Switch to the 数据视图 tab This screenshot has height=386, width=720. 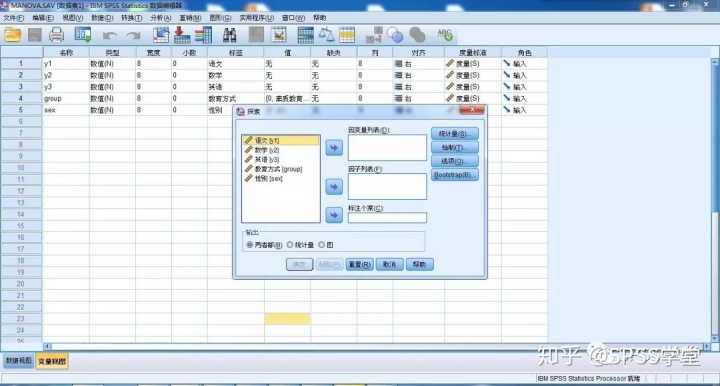pyautogui.click(x=18, y=361)
